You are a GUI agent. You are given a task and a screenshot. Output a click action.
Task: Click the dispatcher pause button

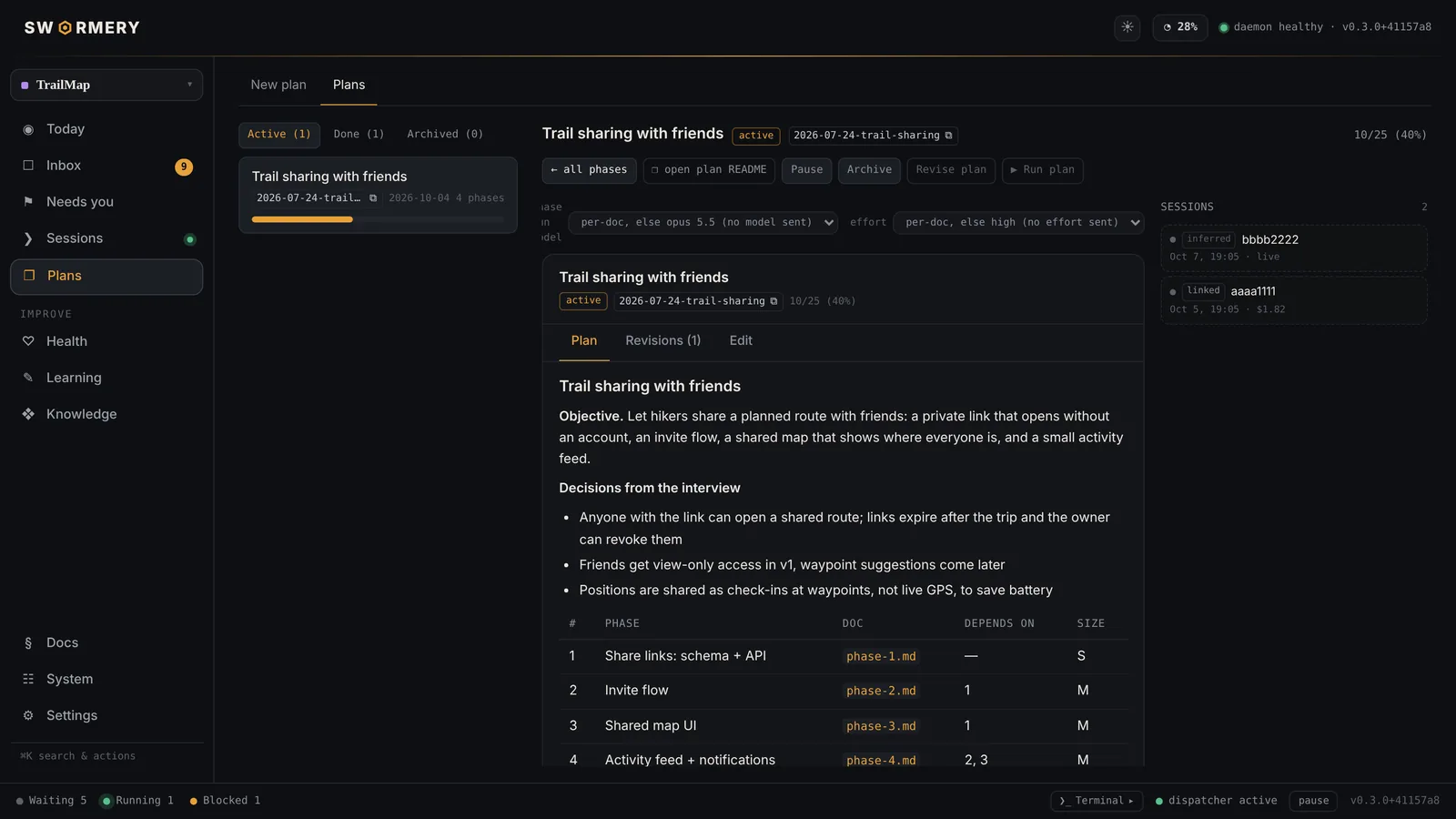(1313, 801)
